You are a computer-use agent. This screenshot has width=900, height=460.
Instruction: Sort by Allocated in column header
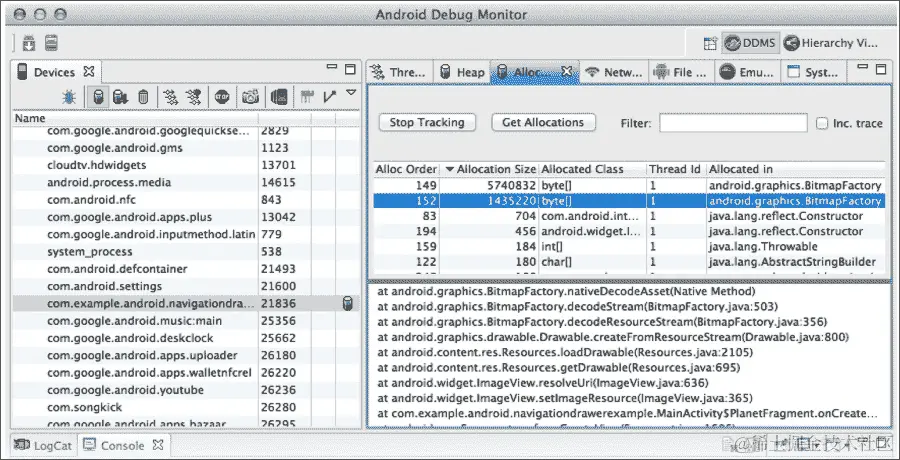796,169
